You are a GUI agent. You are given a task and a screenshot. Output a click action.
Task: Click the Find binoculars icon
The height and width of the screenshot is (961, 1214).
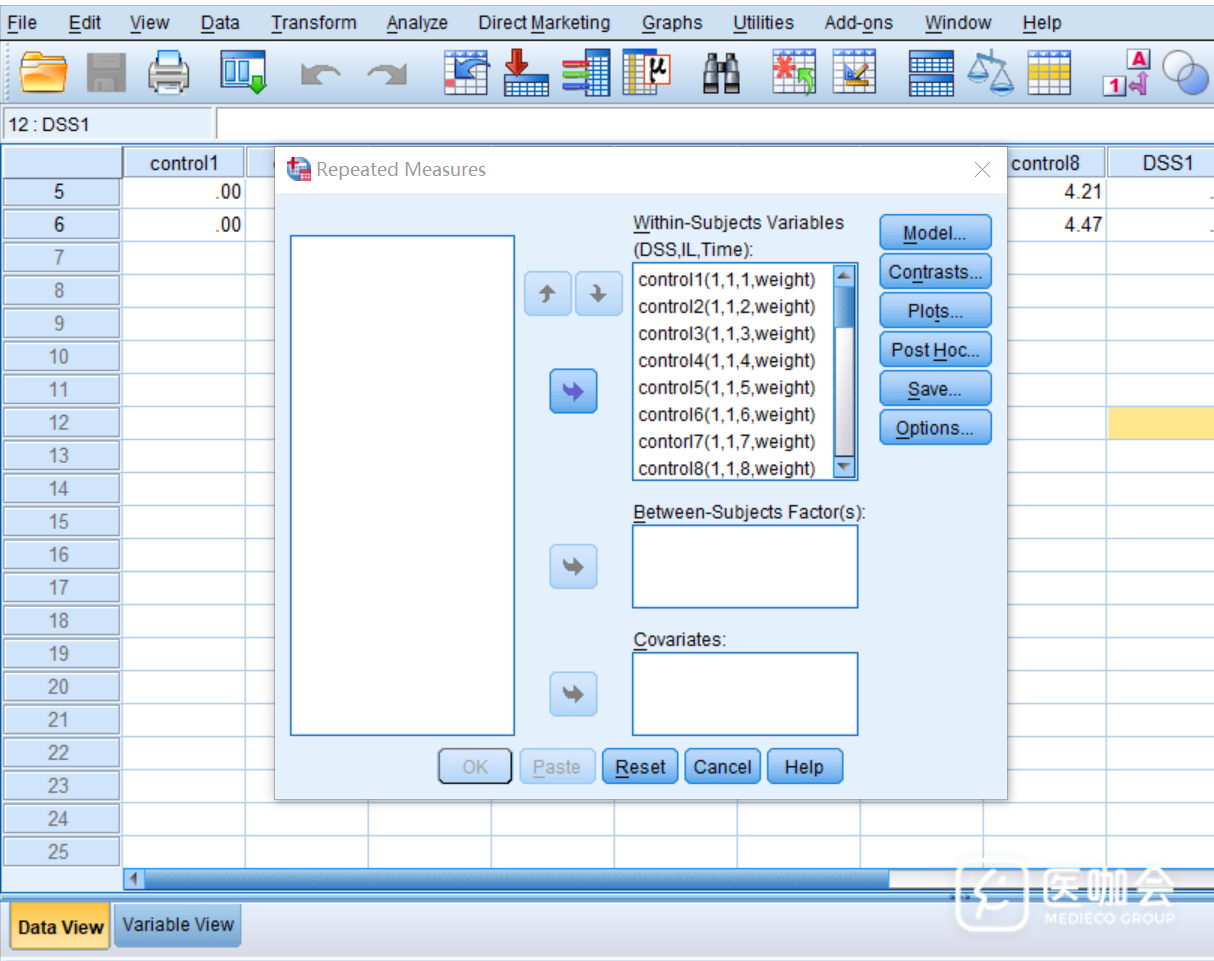[721, 74]
